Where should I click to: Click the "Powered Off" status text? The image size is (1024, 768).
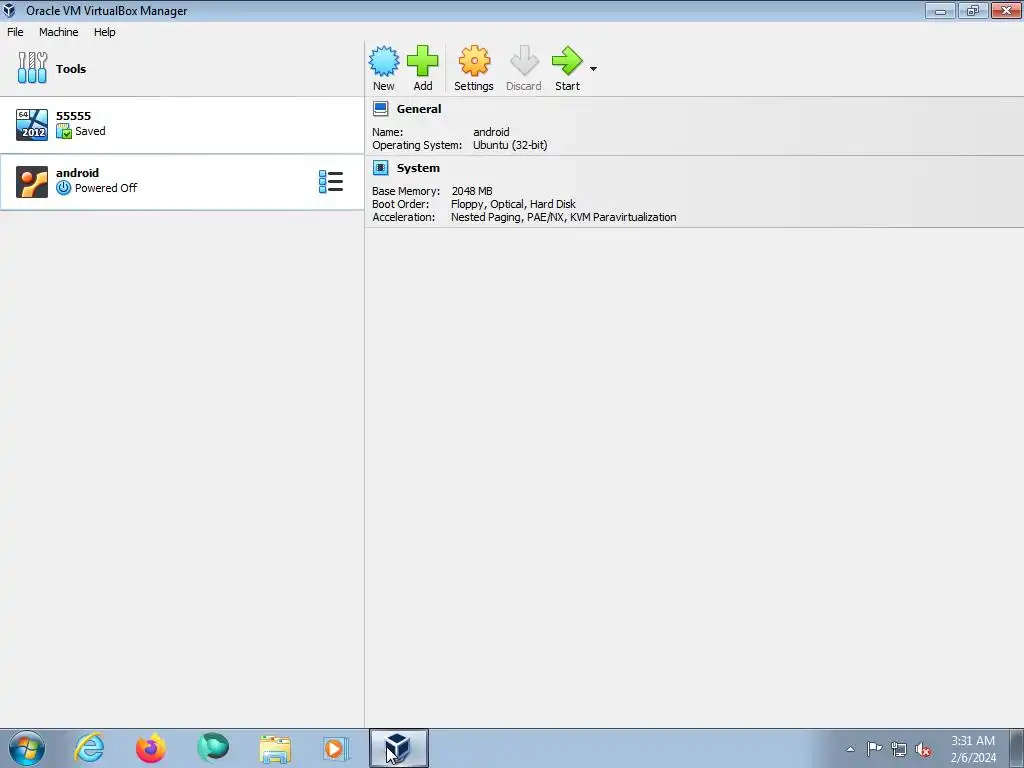pos(106,188)
